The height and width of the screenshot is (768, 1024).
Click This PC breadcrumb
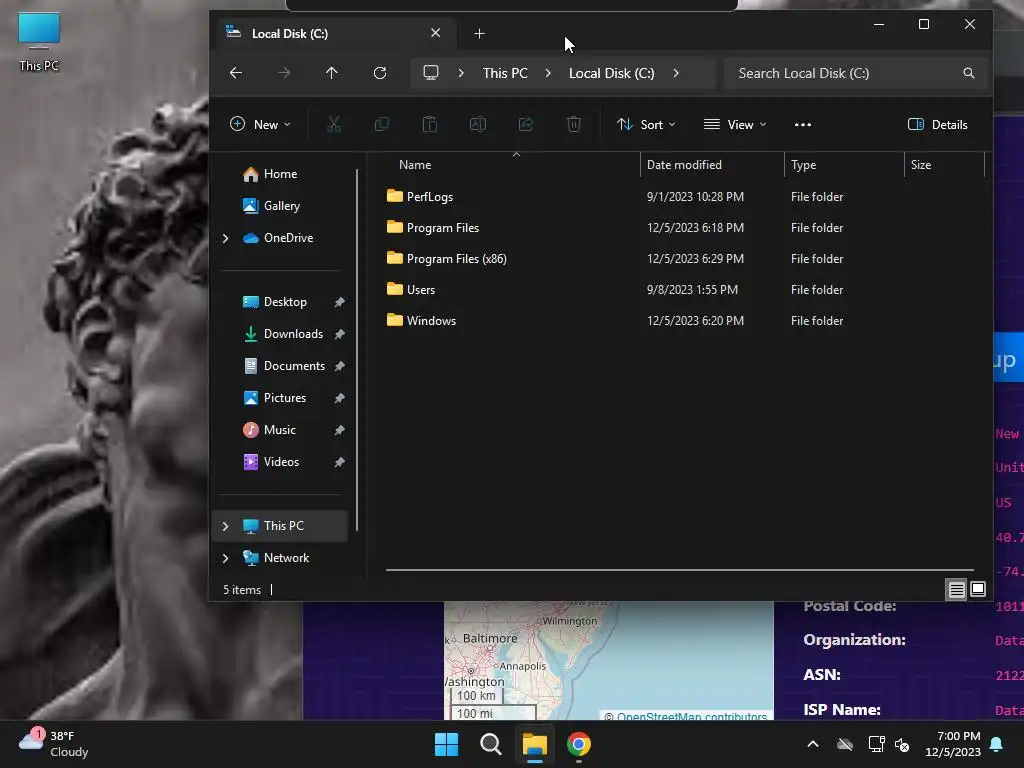505,73
